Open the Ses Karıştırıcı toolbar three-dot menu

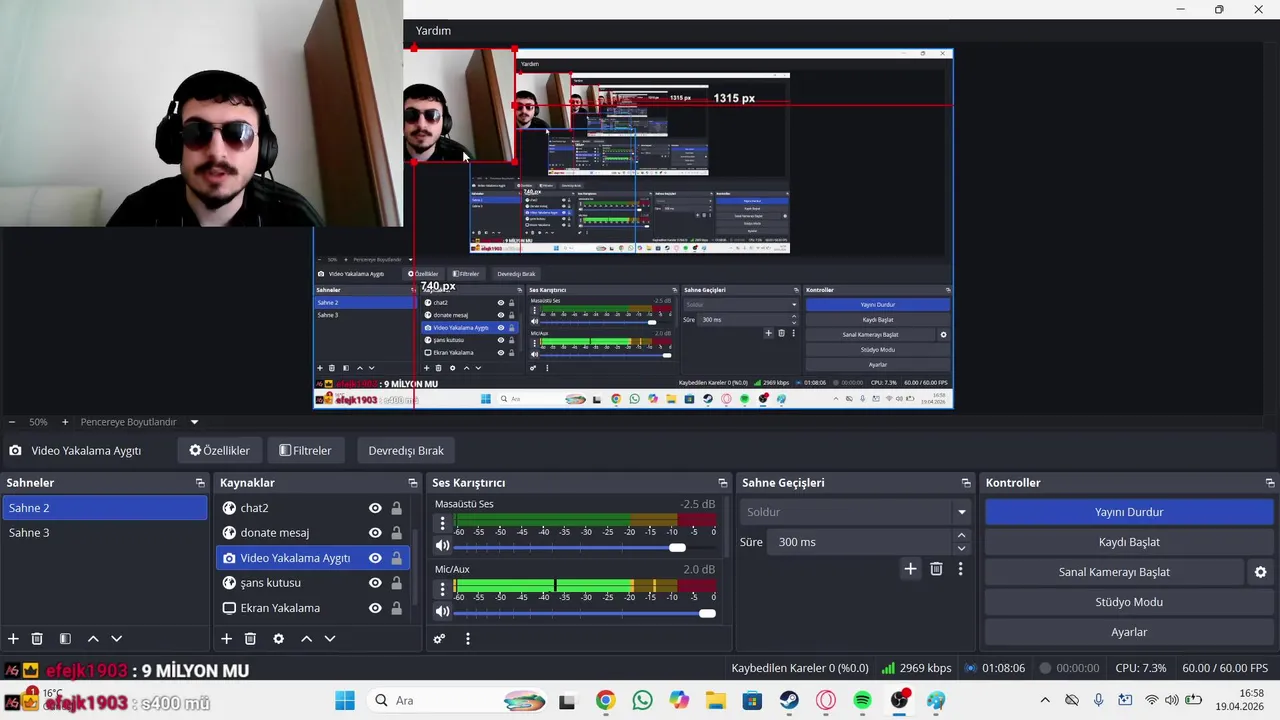click(467, 639)
